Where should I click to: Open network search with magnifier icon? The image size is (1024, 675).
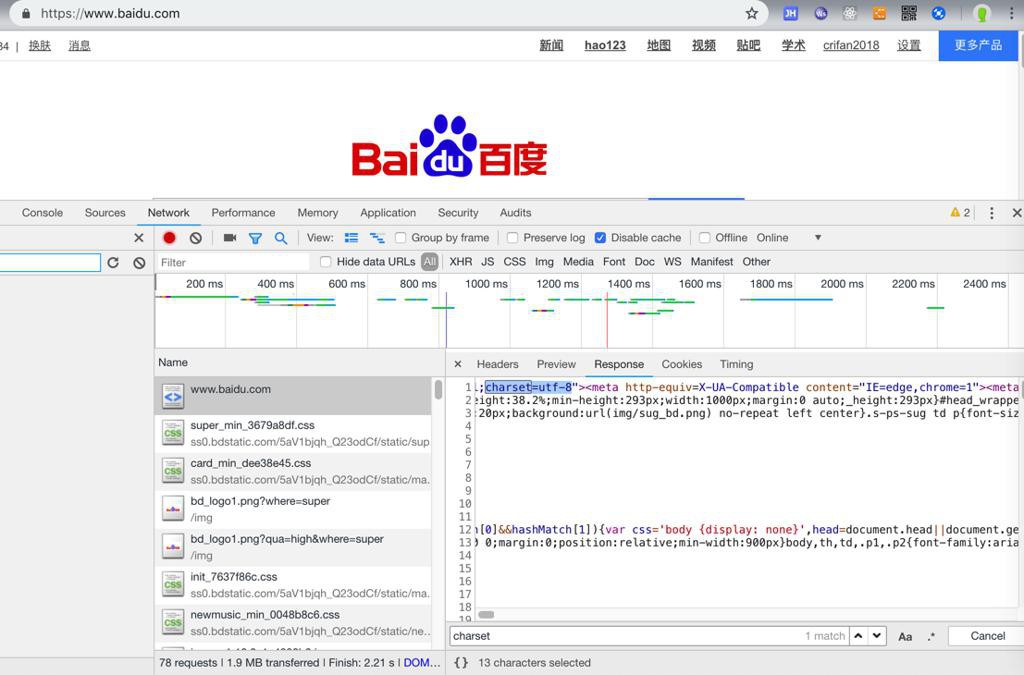click(x=281, y=238)
